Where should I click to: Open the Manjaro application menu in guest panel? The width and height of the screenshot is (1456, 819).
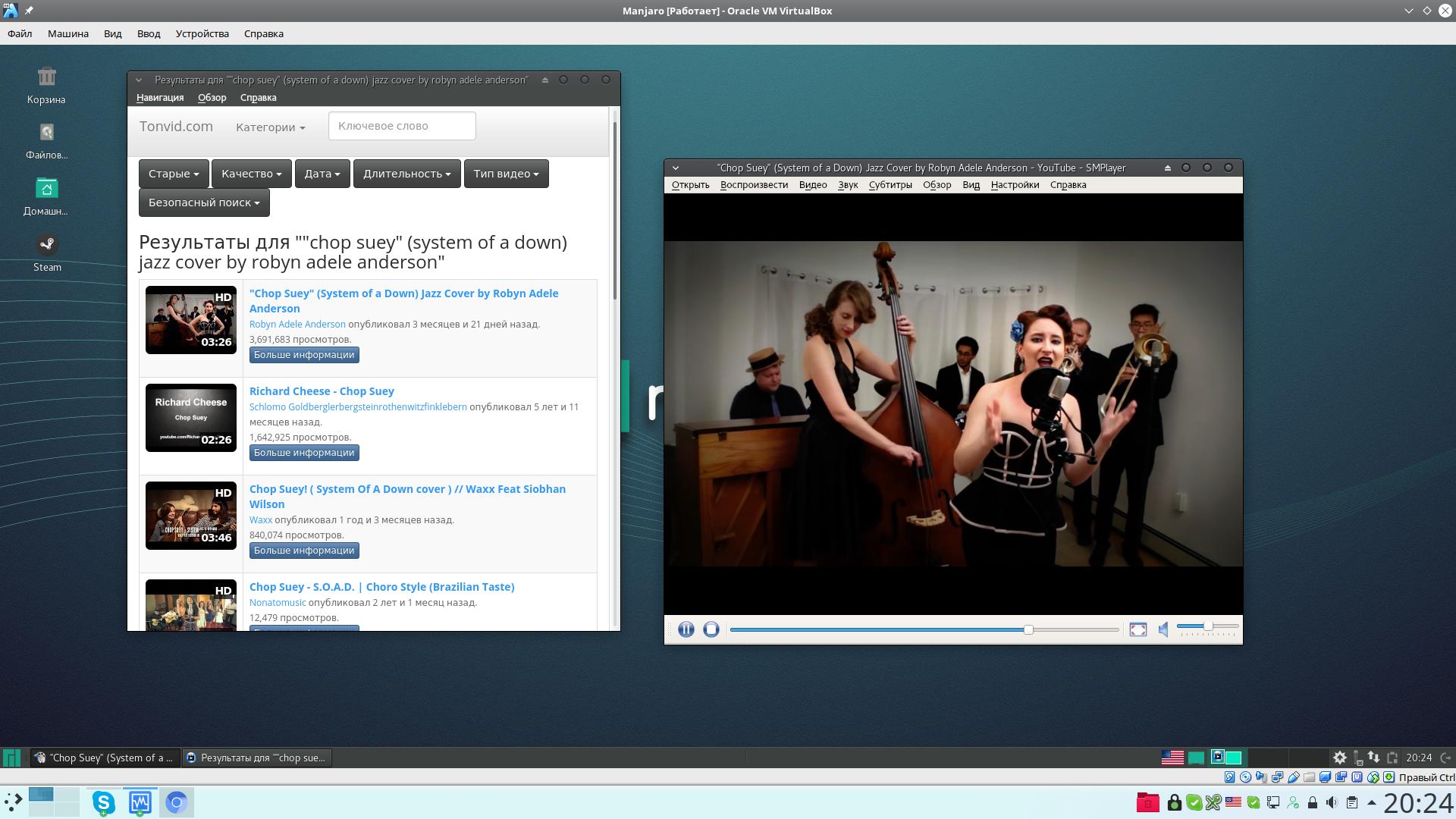click(11, 758)
